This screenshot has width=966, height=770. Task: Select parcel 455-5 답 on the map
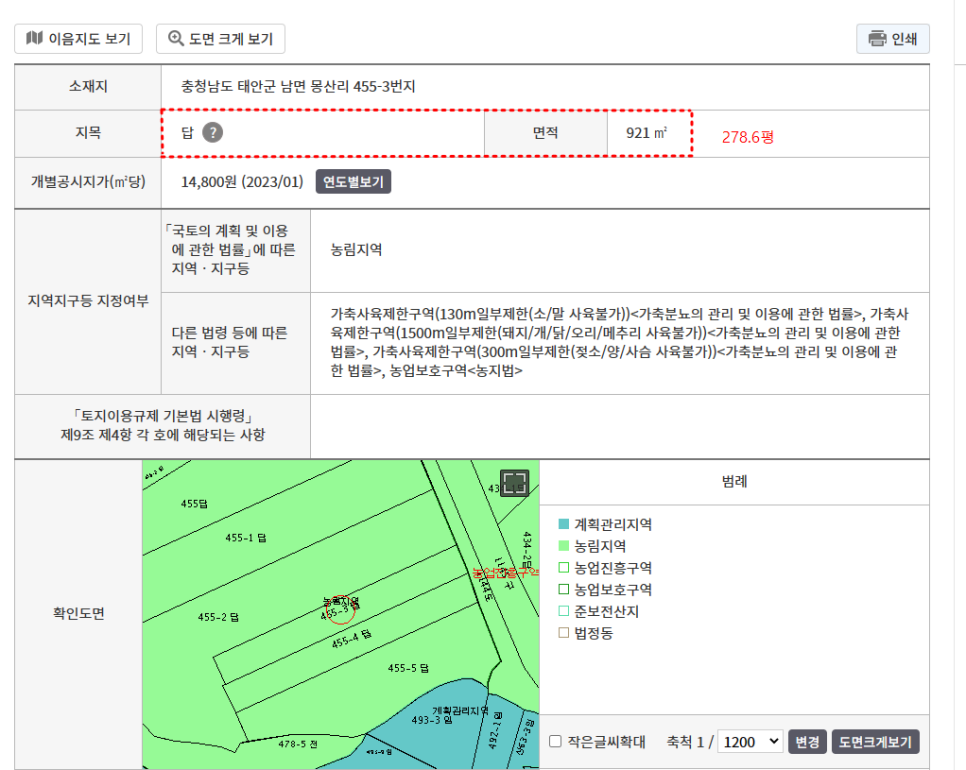[408, 668]
